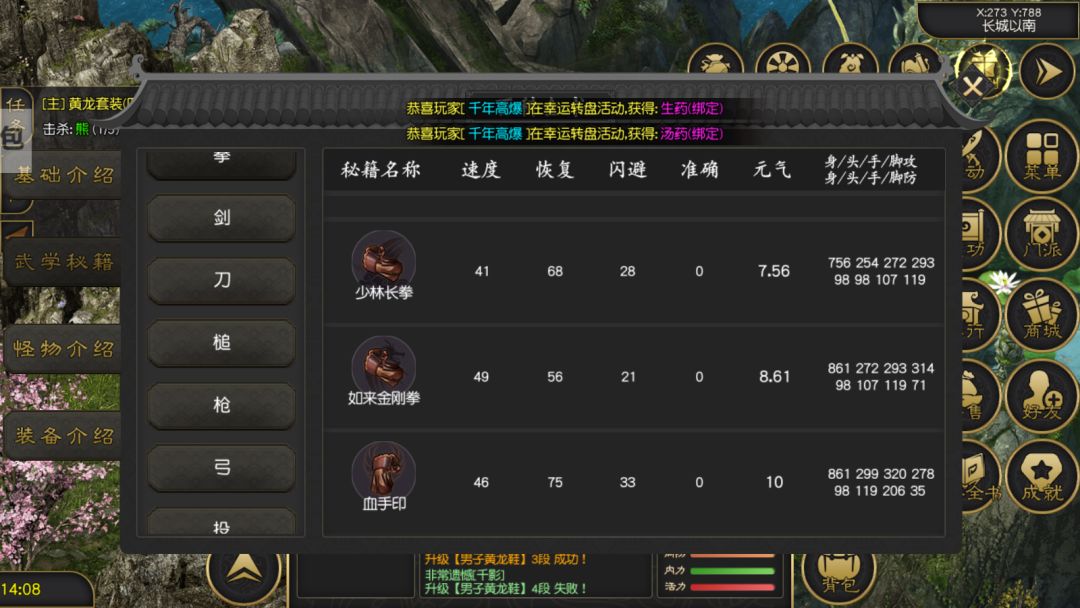Screen dimensions: 1080x608
Task: Open the 背包 backpack icon
Action: [838, 573]
